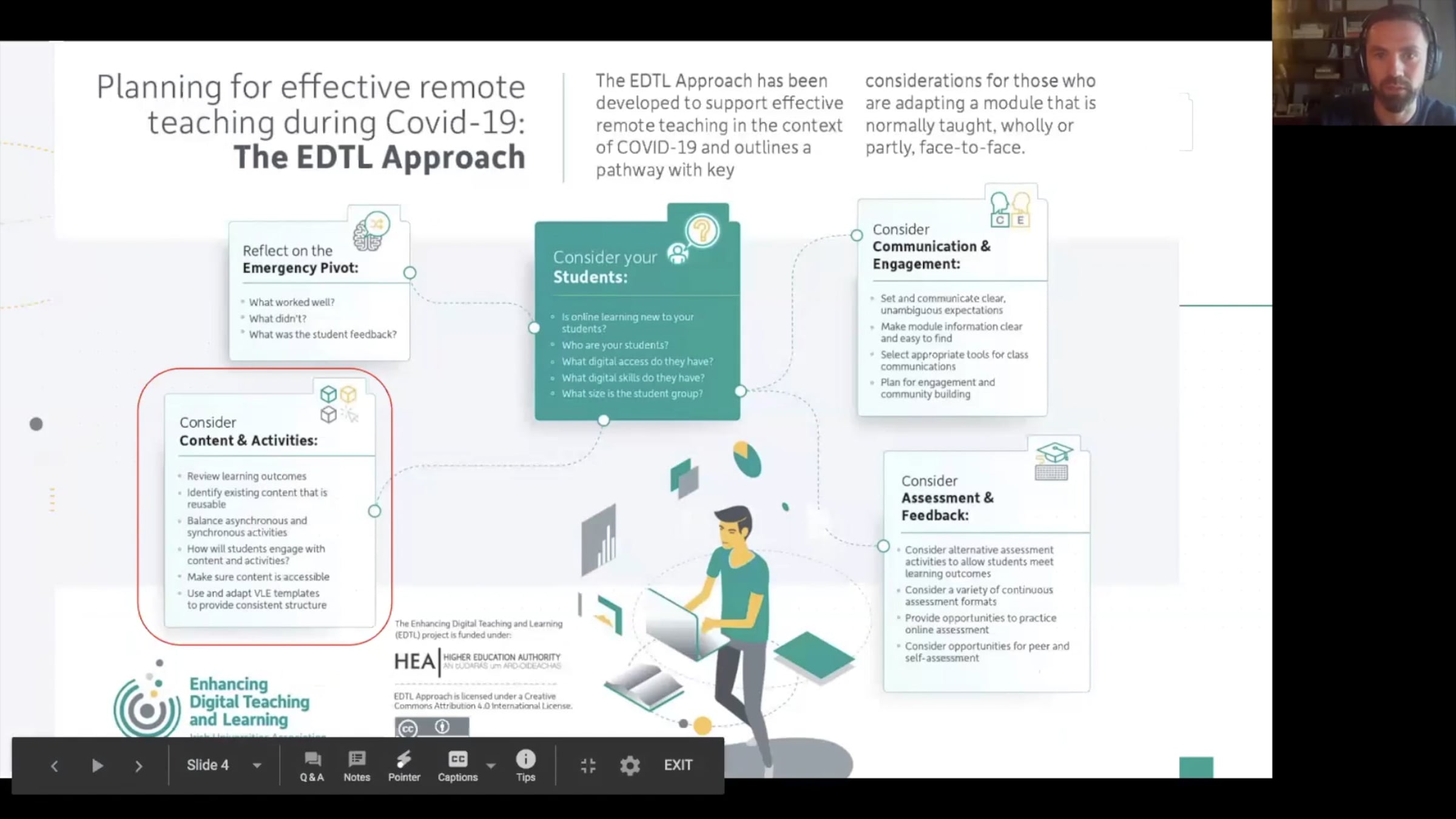Image resolution: width=1456 pixels, height=819 pixels.
Task: Open presenter settings gear
Action: [630, 766]
